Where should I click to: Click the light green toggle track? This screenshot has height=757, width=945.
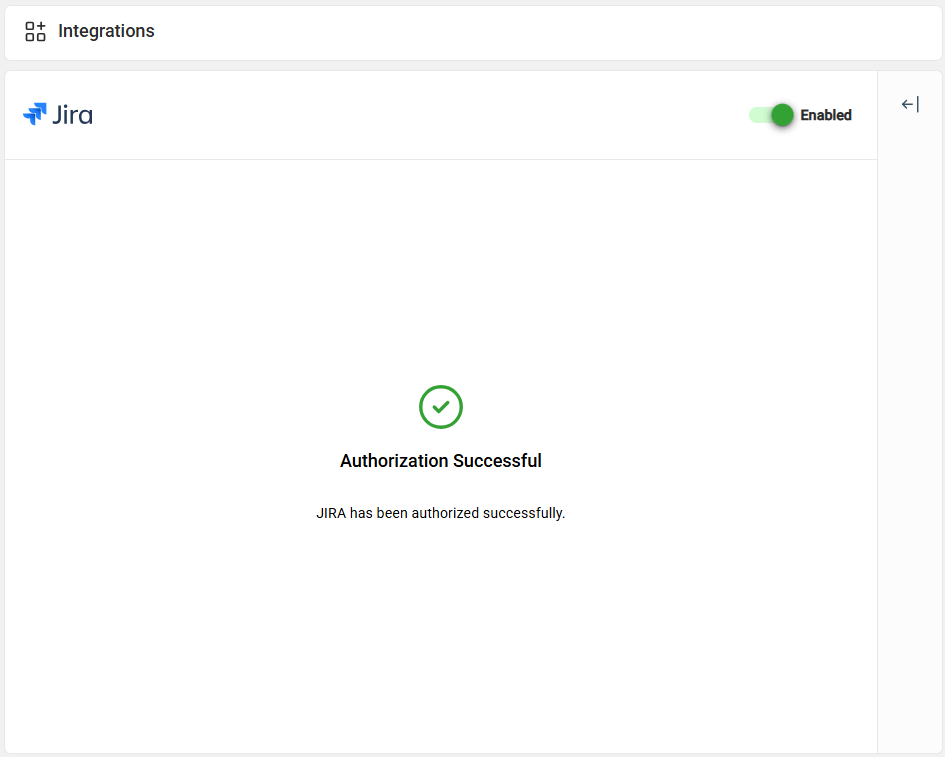758,115
